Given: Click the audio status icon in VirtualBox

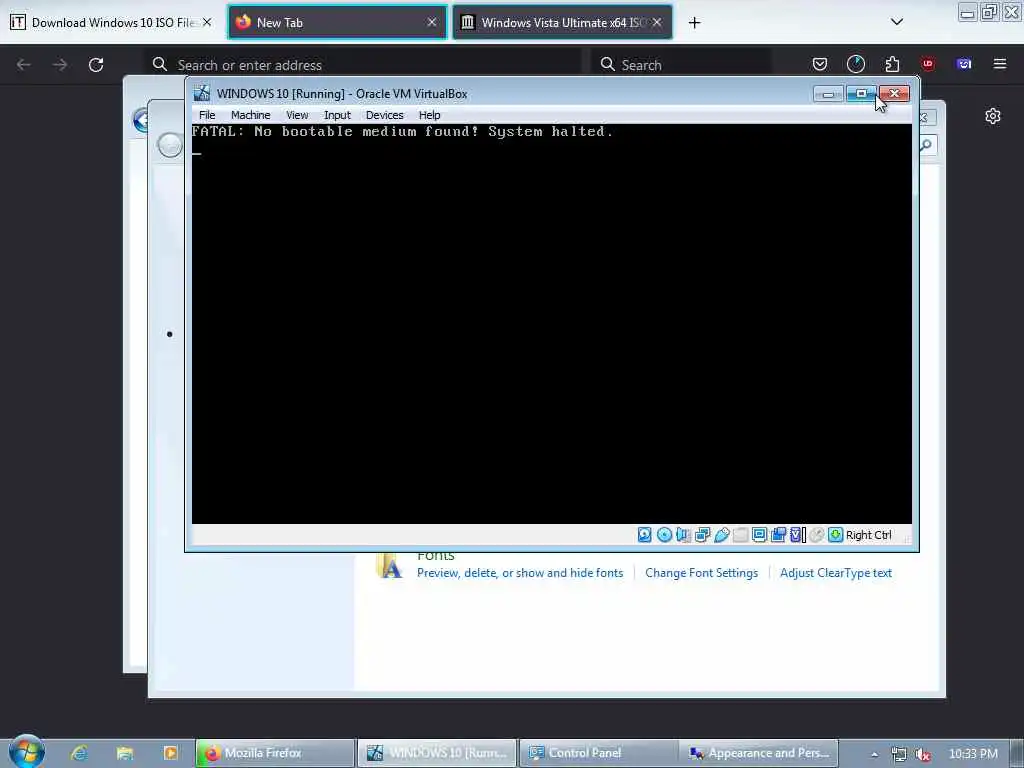Looking at the screenshot, I should [x=683, y=535].
